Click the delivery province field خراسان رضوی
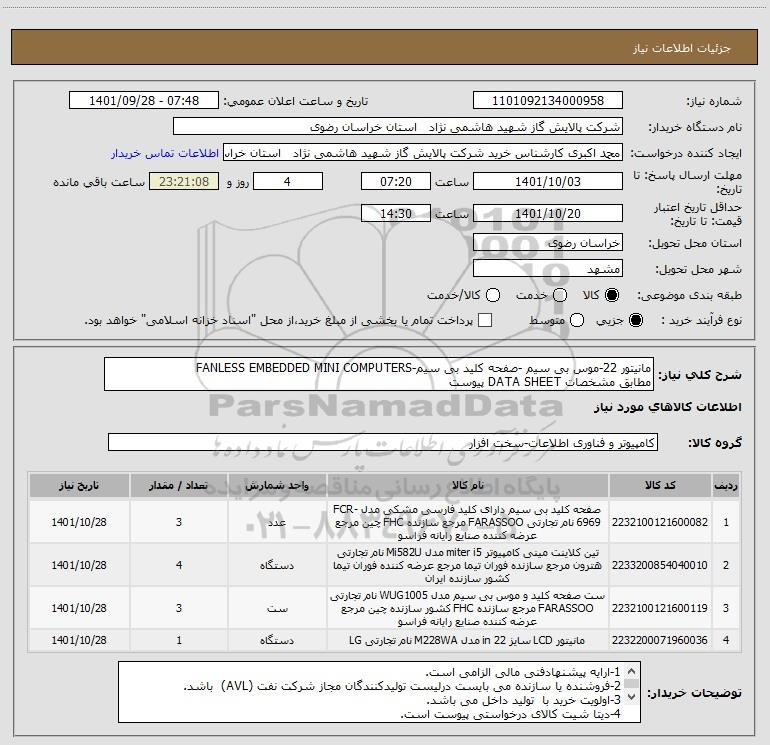770x745 pixels. [548, 243]
